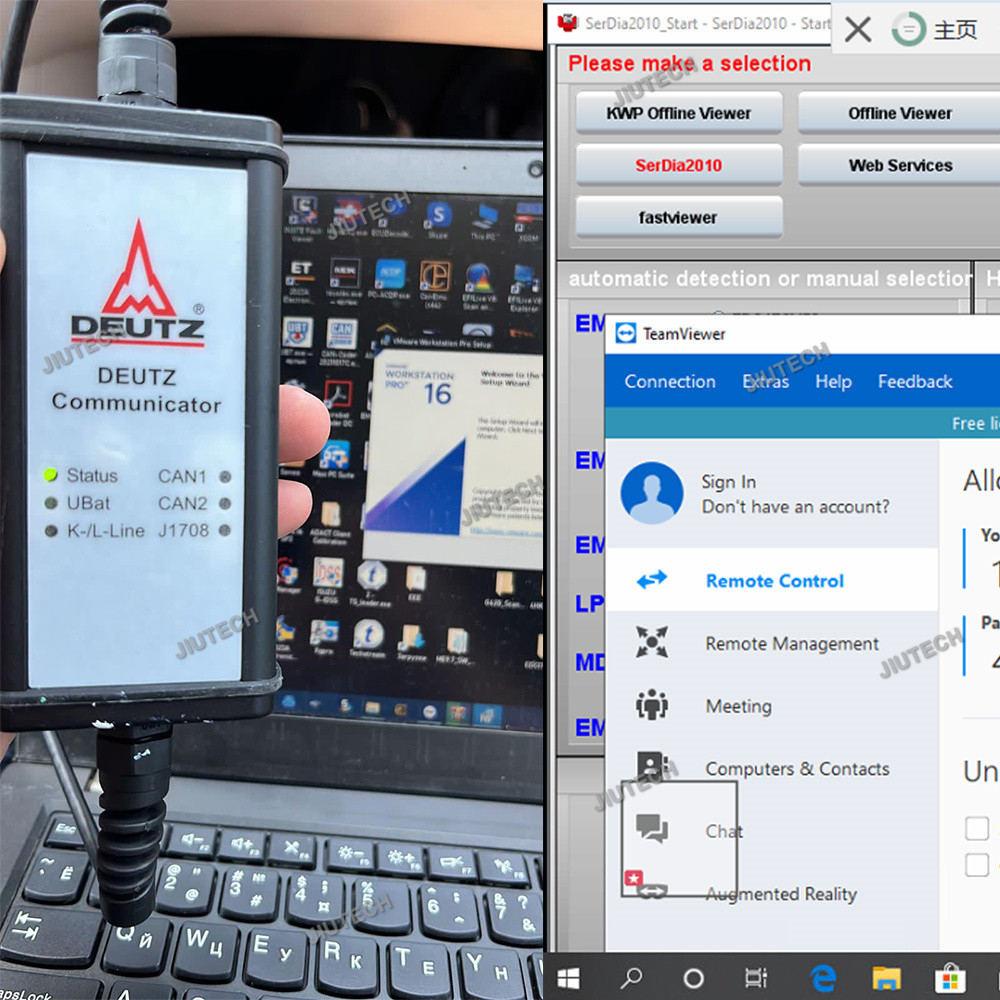Close the SerDia2010_Start tab with X
This screenshot has width=1000, height=1000.
858,29
